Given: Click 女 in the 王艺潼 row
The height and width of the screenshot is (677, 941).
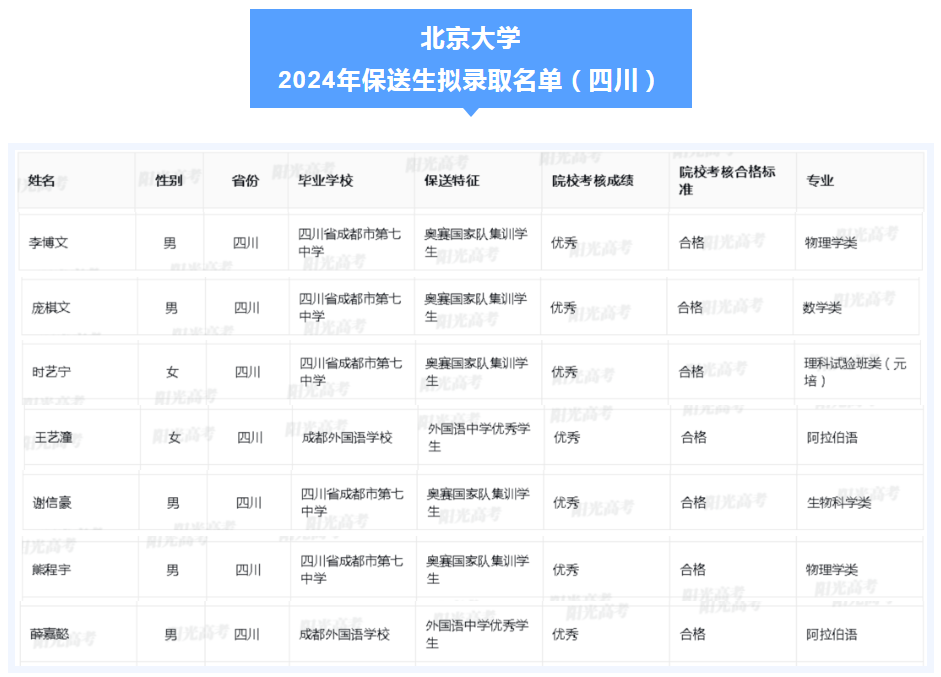Looking at the screenshot, I should [175, 438].
